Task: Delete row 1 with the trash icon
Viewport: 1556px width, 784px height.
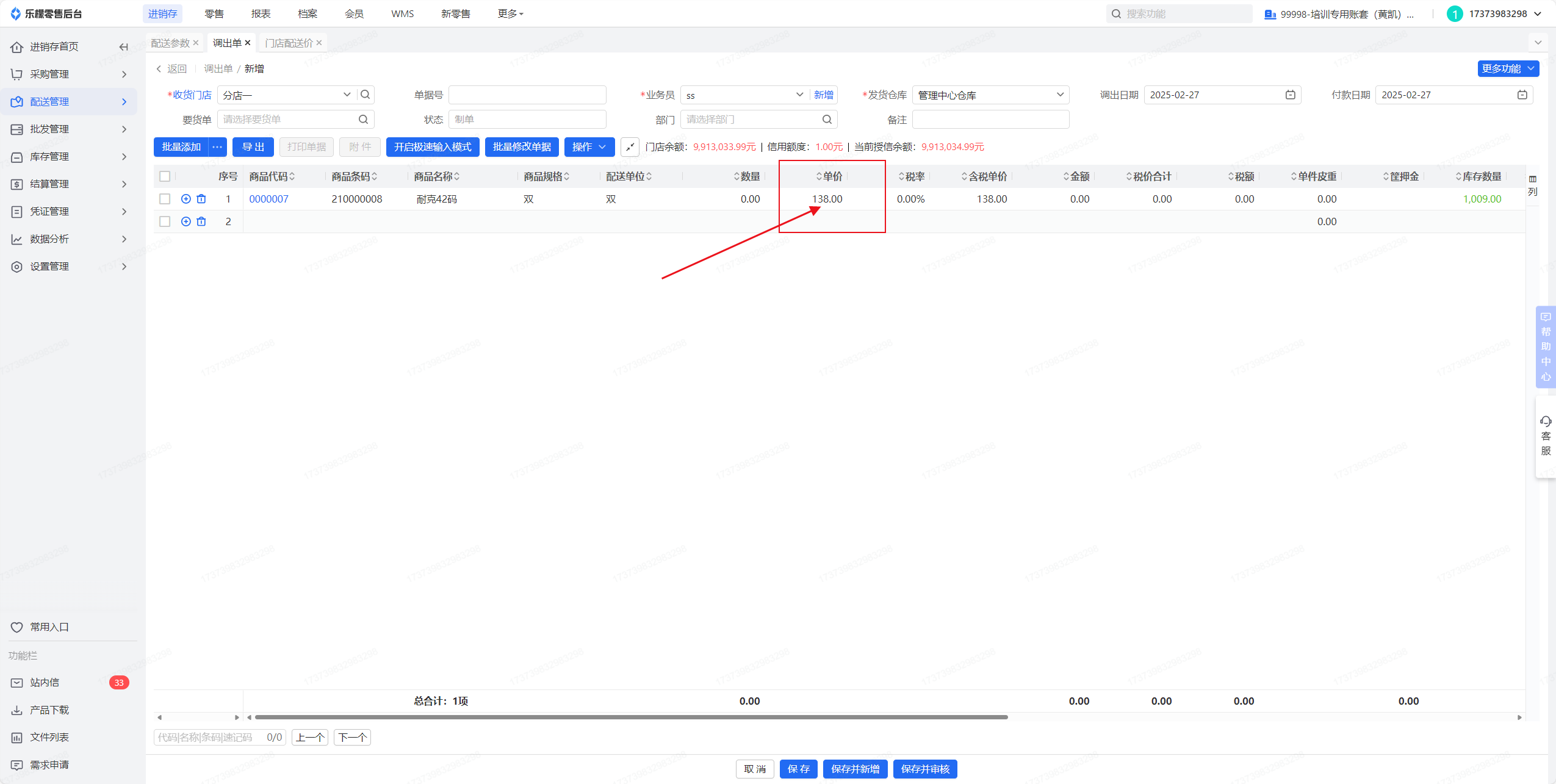Action: [201, 199]
